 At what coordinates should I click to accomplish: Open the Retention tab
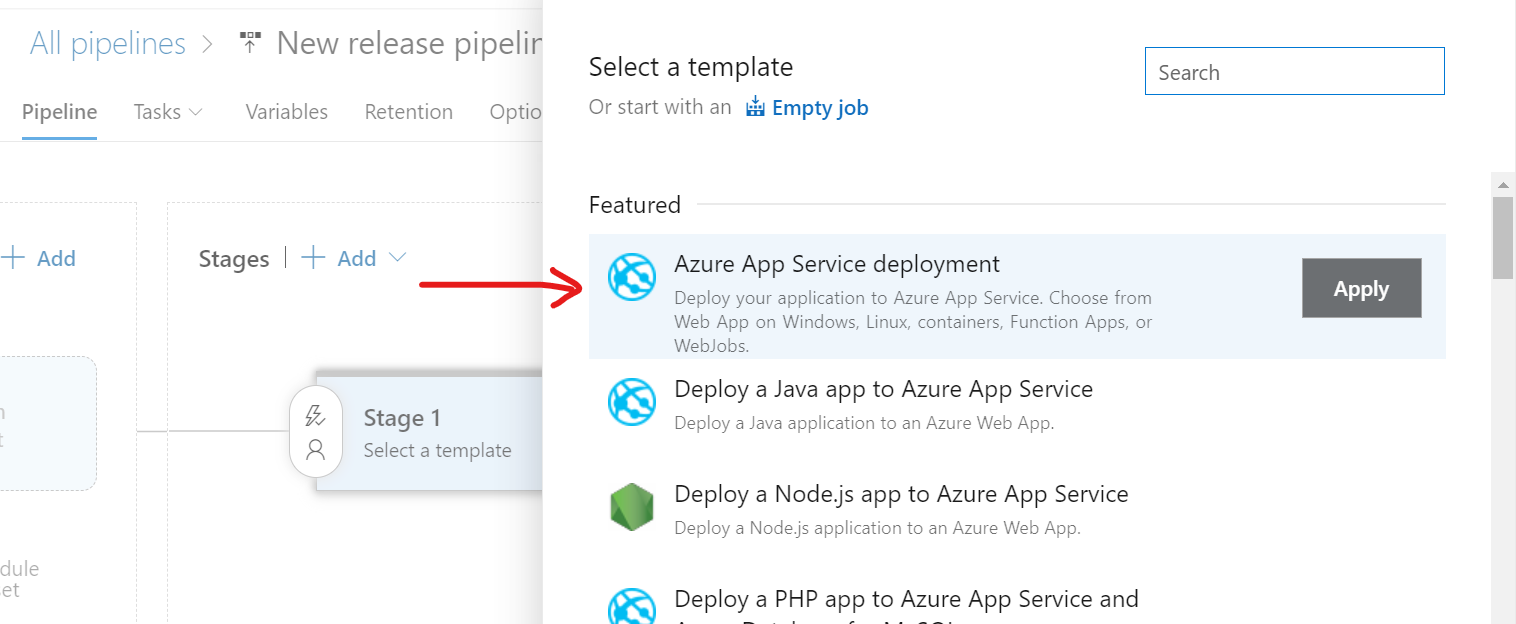click(x=409, y=112)
